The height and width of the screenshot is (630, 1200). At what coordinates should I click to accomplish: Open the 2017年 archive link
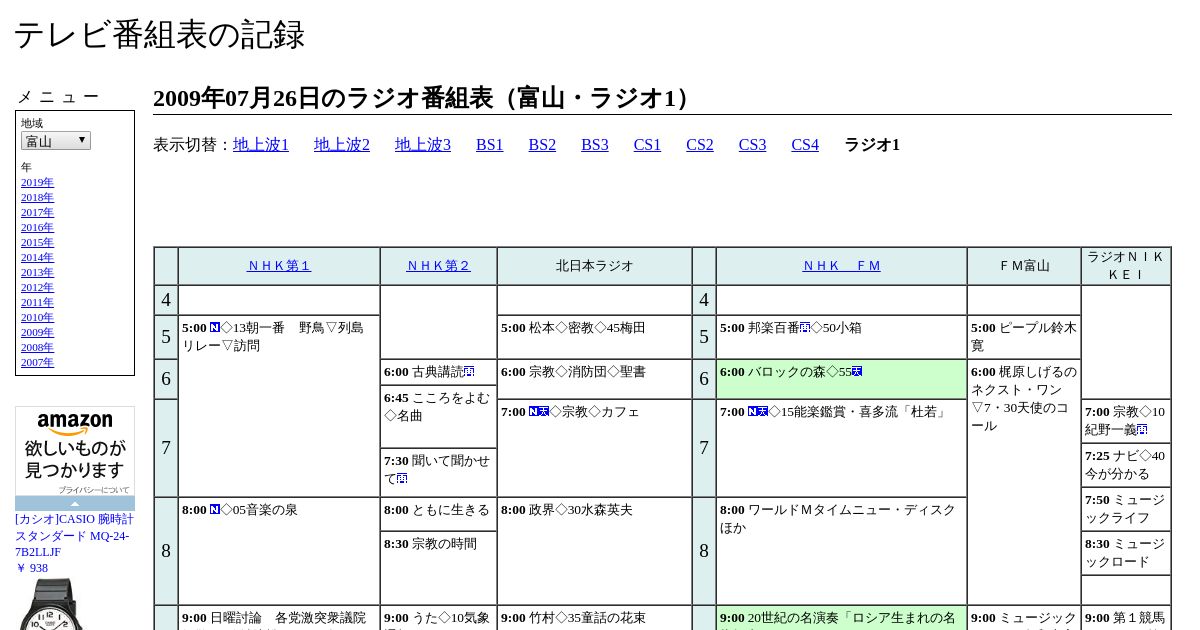tap(37, 213)
